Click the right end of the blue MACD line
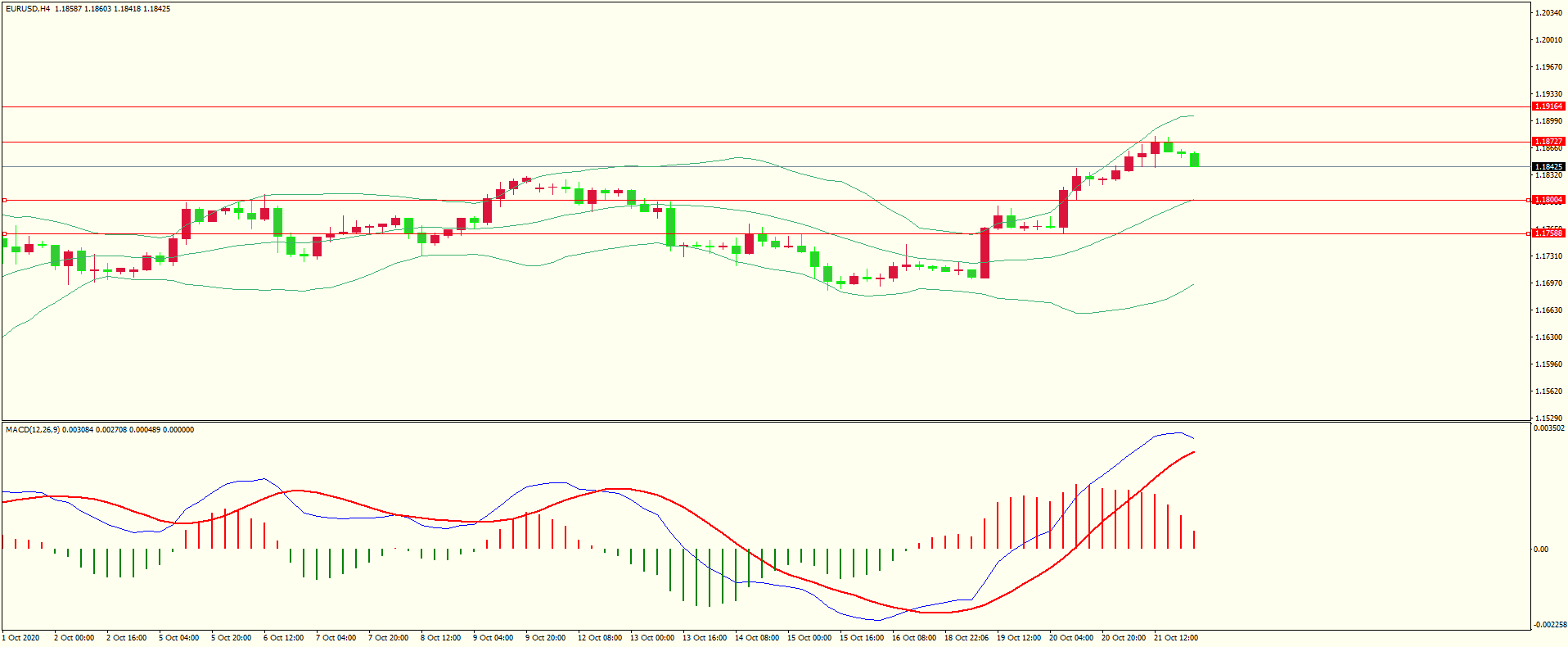Screen dimensions: 1568x647 coord(1193,438)
